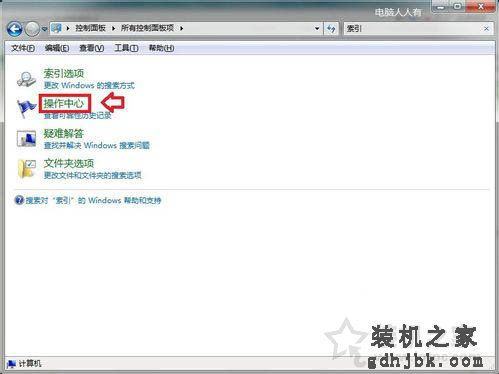Viewport: 499px width, 374px height.
Task: Click 查找并解决 Windows 搜索问题 link
Action: [x=97, y=145]
